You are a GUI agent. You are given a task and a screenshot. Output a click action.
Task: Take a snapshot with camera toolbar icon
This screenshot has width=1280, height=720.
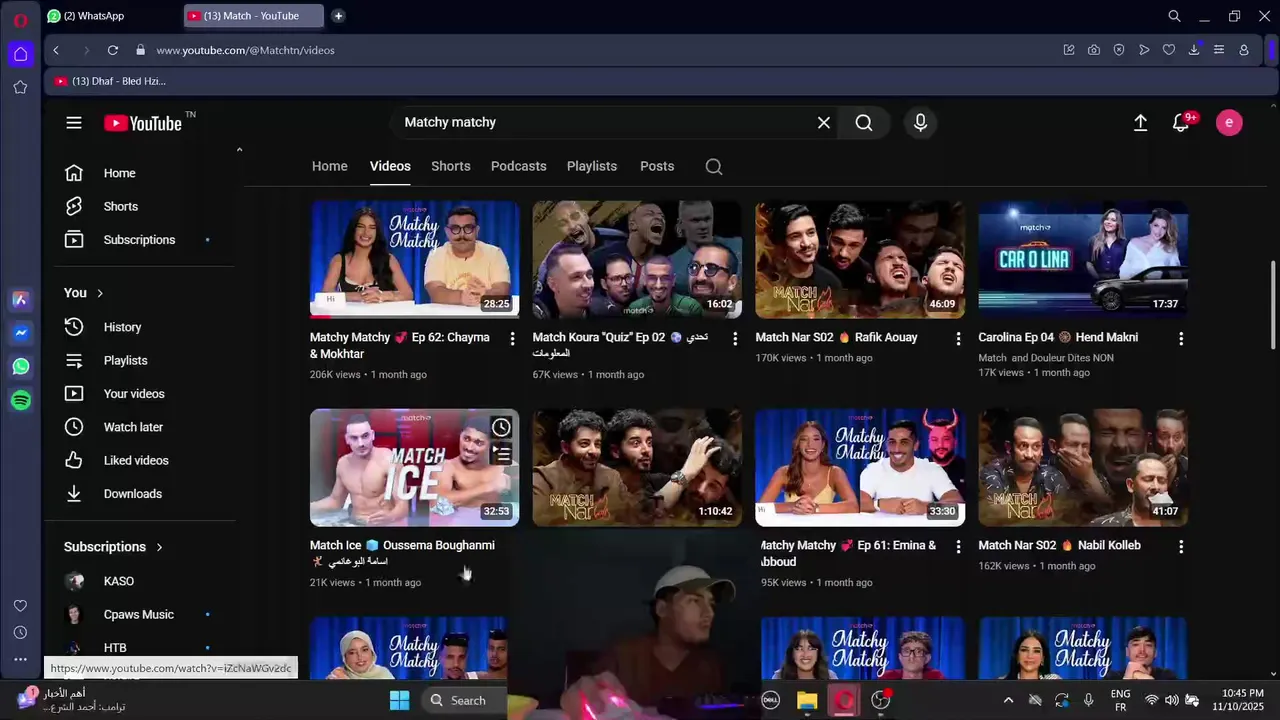pos(1094,50)
